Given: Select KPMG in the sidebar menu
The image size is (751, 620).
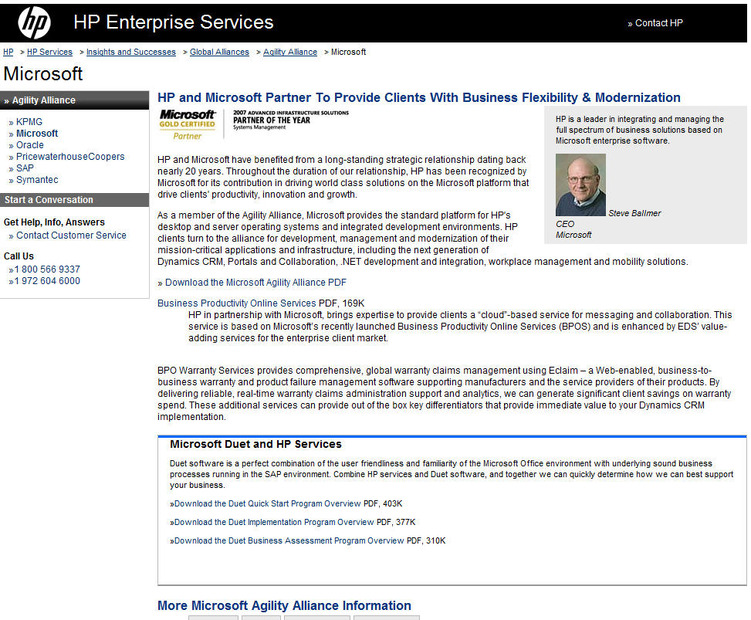Looking at the screenshot, I should point(29,122).
